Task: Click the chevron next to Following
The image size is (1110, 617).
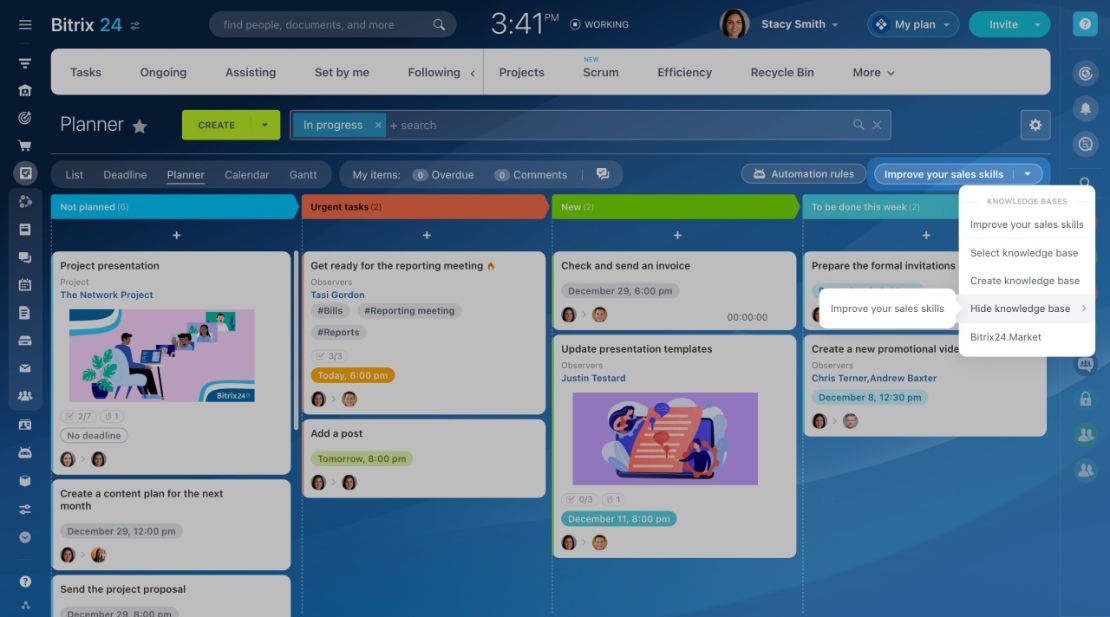Action: pos(473,73)
